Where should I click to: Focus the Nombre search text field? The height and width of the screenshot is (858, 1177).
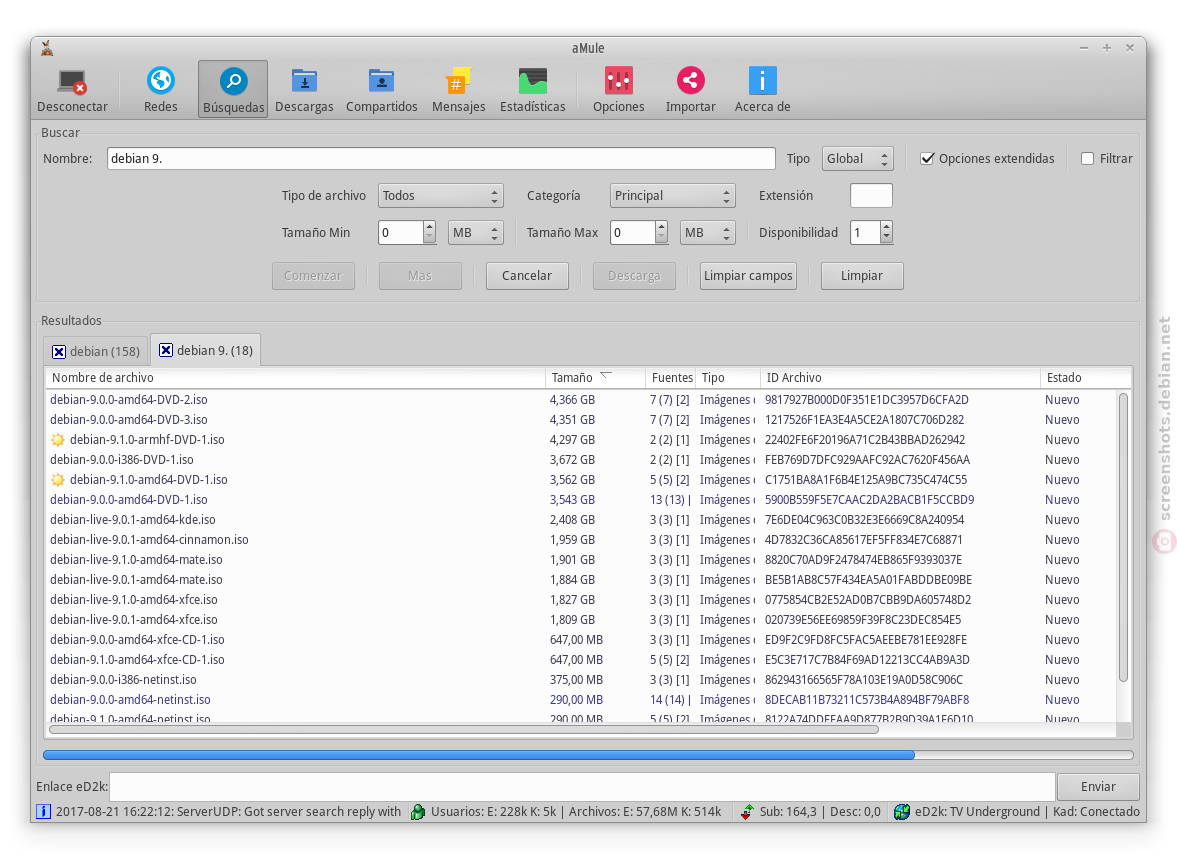441,158
